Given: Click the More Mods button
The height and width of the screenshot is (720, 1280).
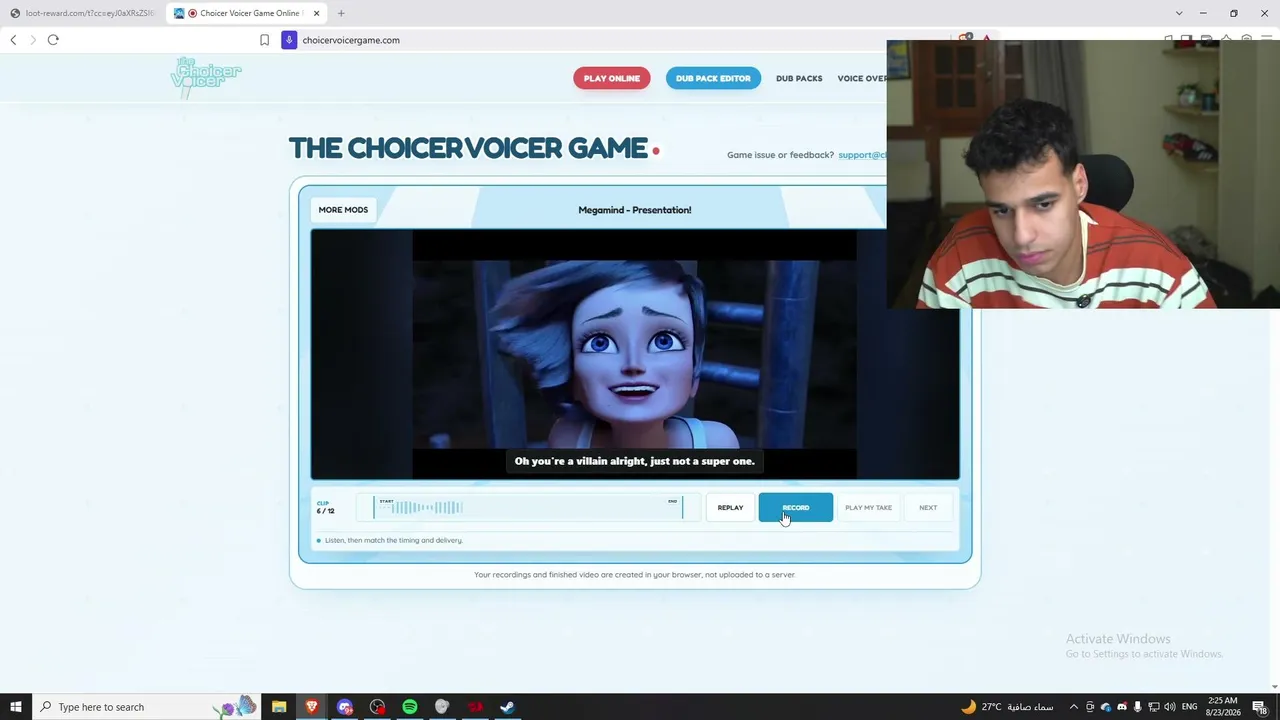Looking at the screenshot, I should [343, 210].
